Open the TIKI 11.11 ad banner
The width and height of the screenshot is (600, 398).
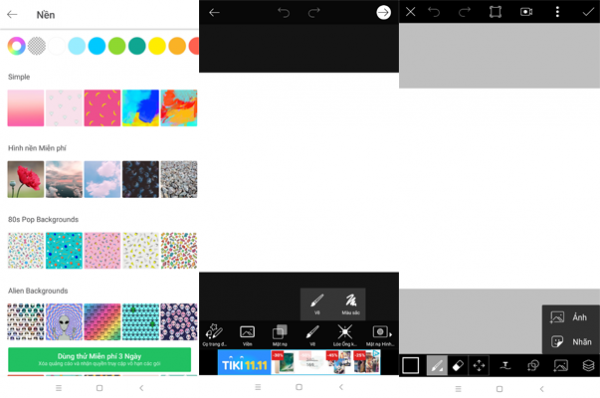pyautogui.click(x=299, y=362)
